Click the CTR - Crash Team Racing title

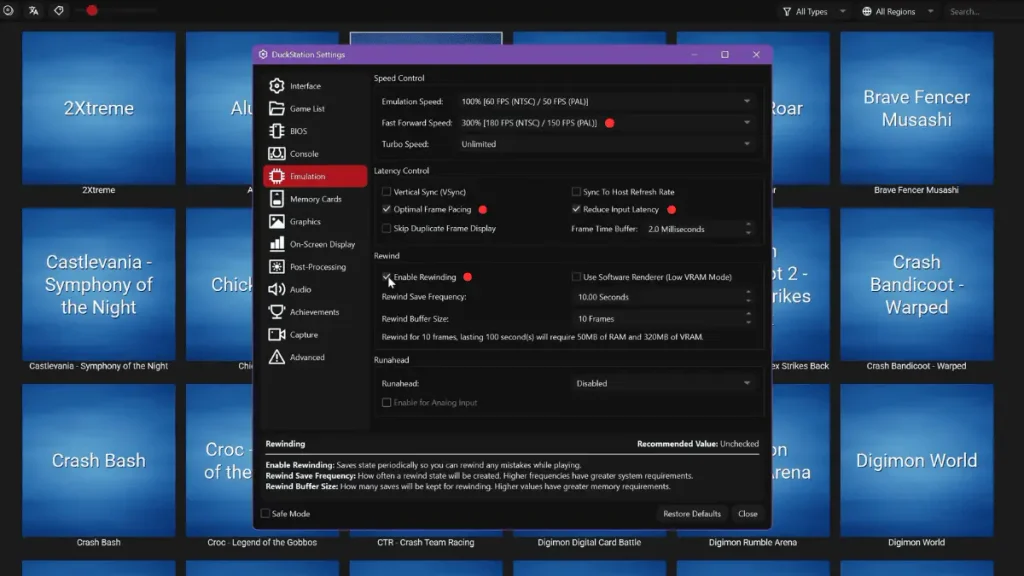pyautogui.click(x=426, y=542)
